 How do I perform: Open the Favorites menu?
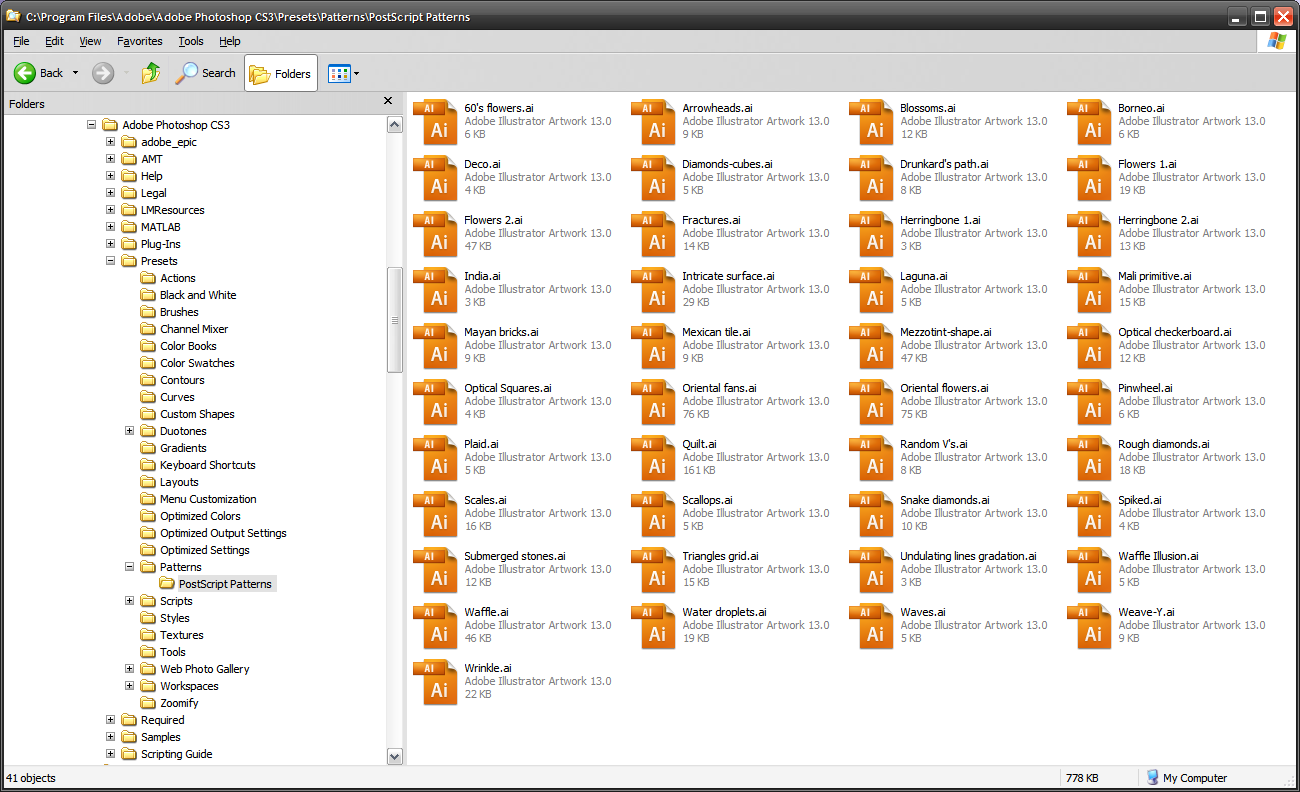click(139, 41)
